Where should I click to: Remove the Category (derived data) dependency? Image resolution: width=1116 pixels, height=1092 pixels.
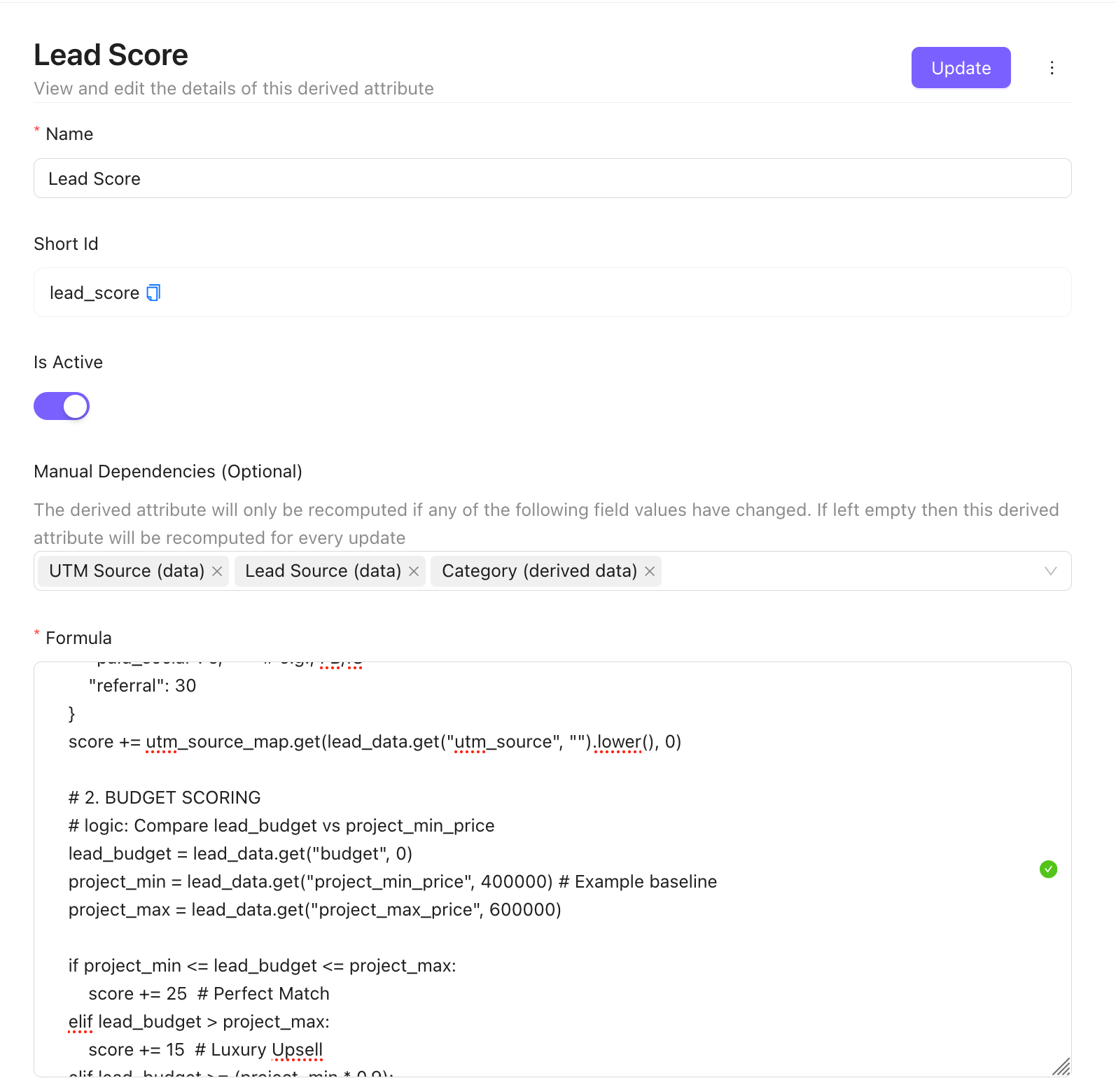pos(650,571)
